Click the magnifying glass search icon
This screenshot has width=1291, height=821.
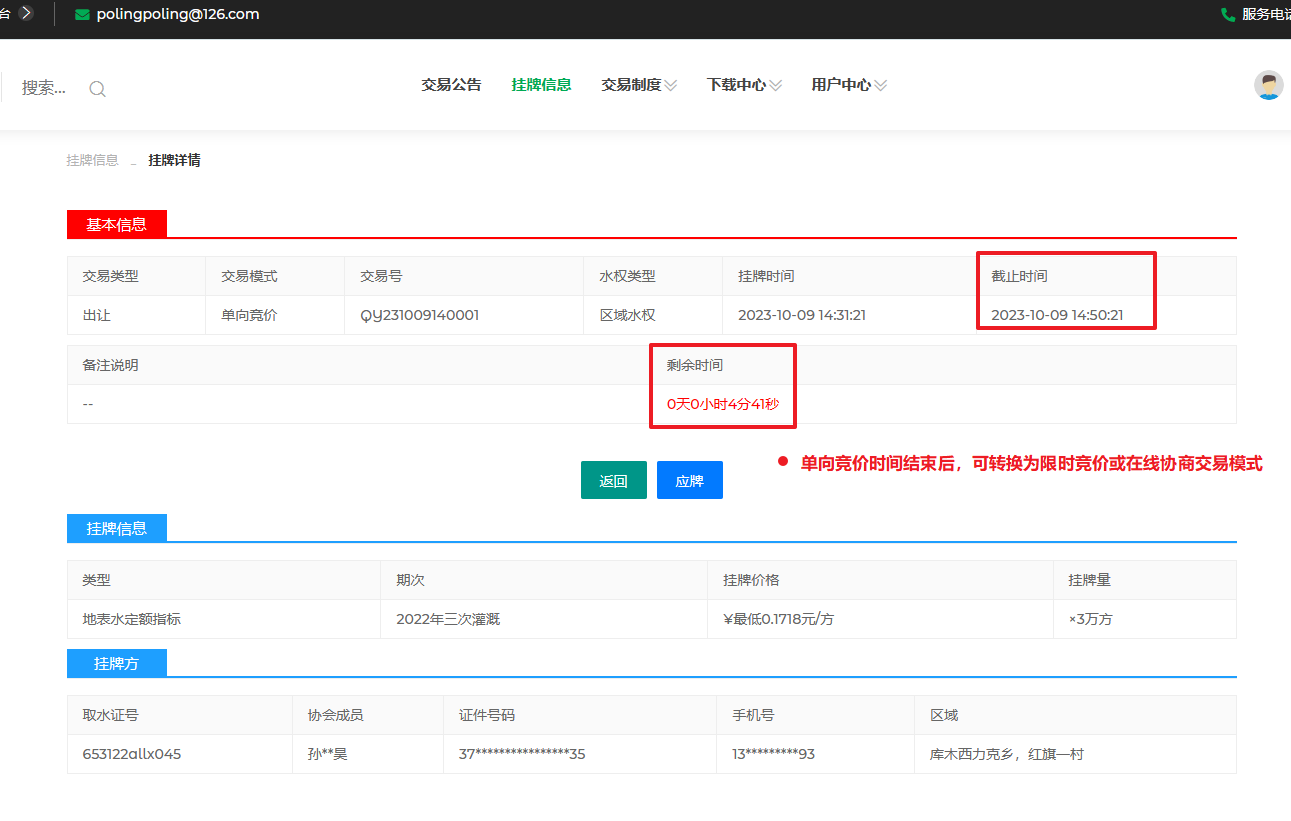pos(97,89)
